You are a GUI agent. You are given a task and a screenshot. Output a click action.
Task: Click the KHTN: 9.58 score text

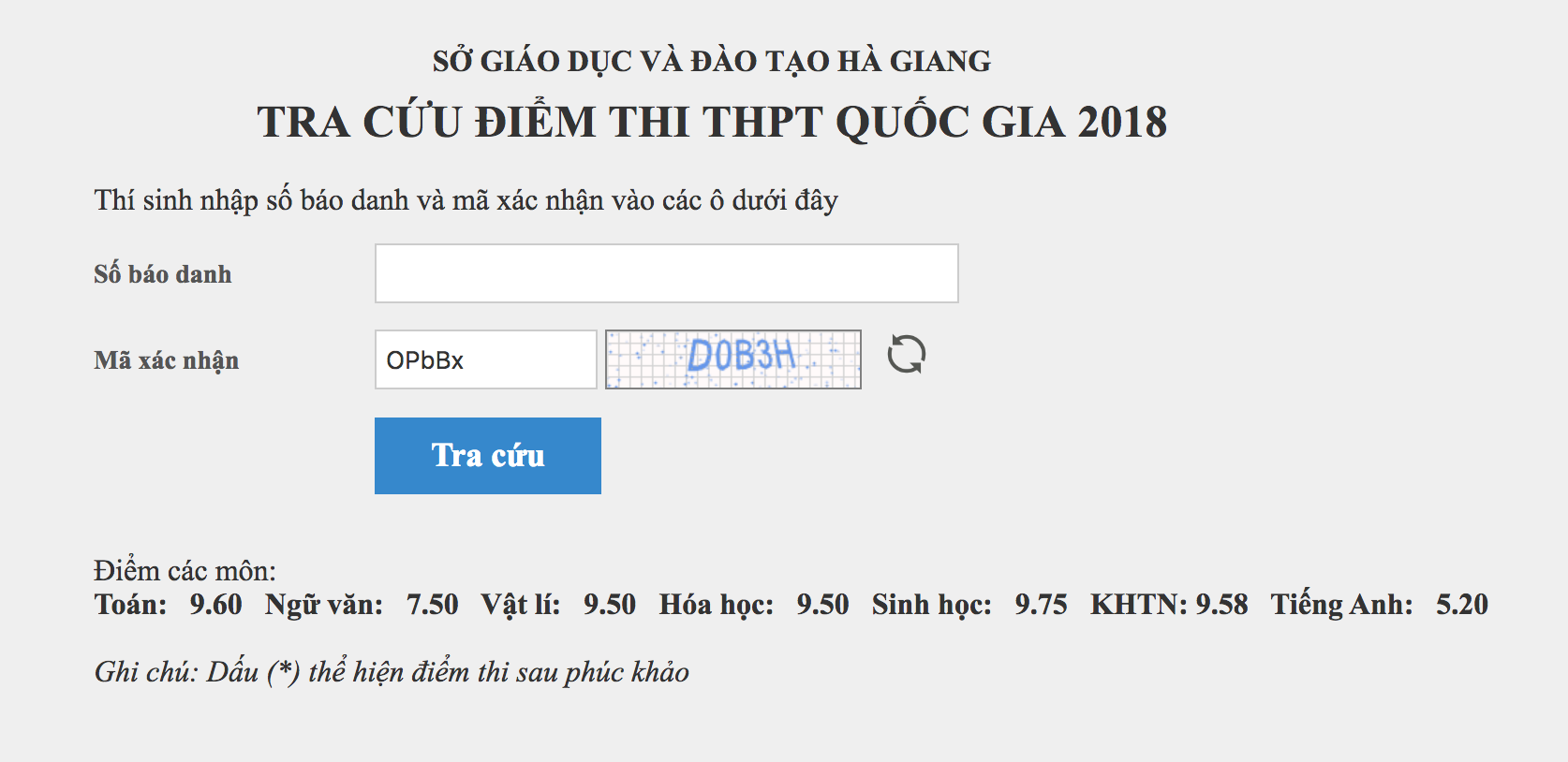[1169, 605]
